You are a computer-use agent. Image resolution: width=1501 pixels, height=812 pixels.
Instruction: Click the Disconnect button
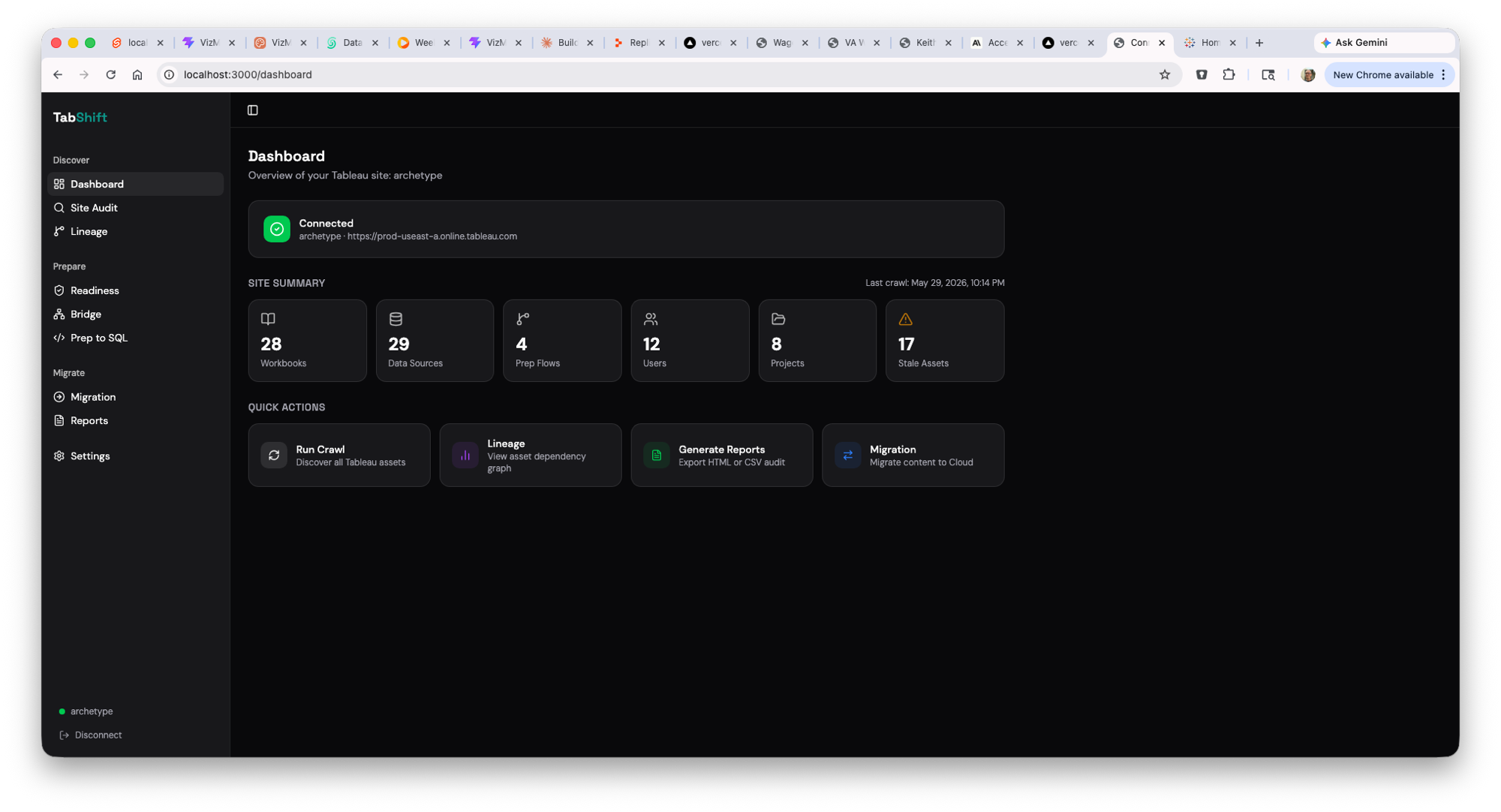(x=91, y=735)
